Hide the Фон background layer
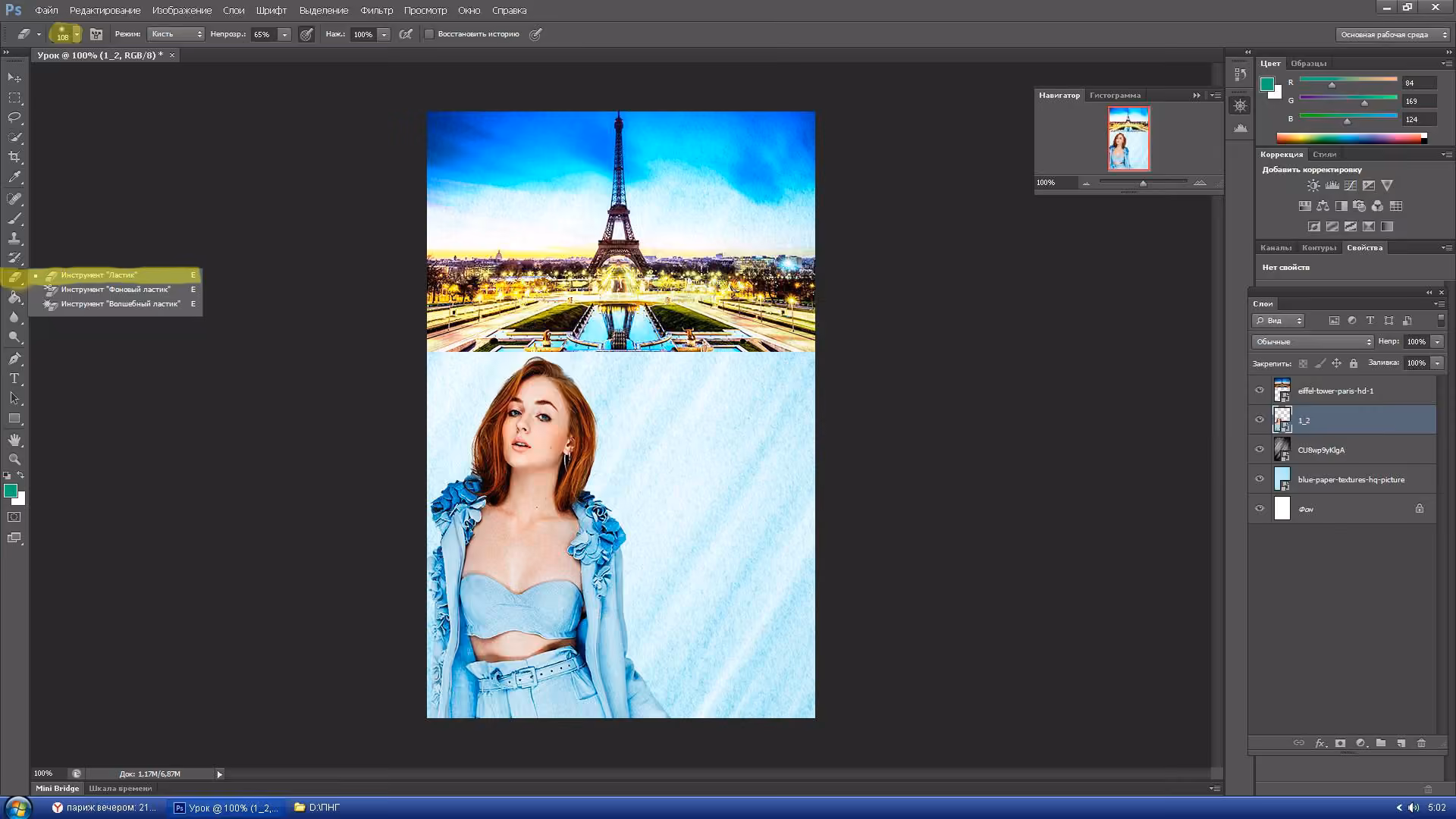Viewport: 1456px width, 819px height. (x=1260, y=509)
